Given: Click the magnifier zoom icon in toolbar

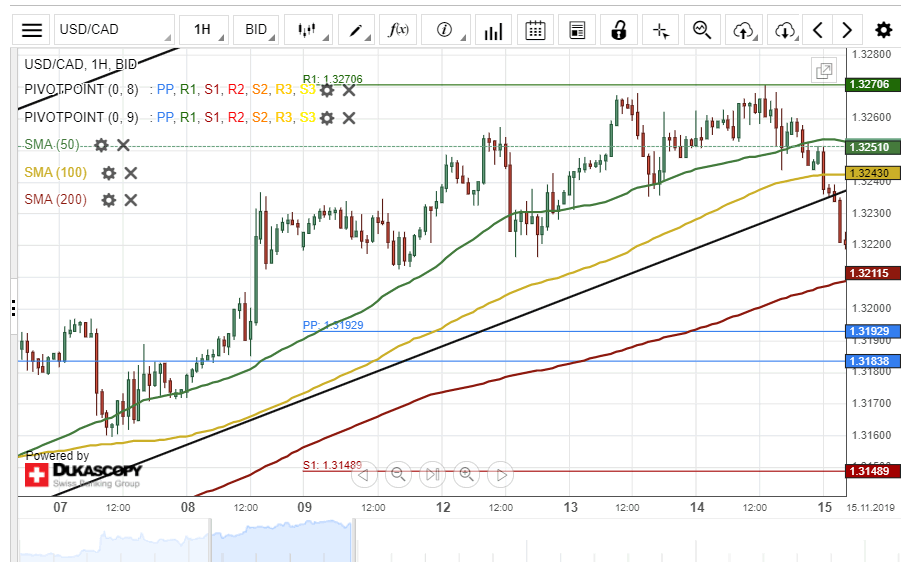Looking at the screenshot, I should (702, 30).
